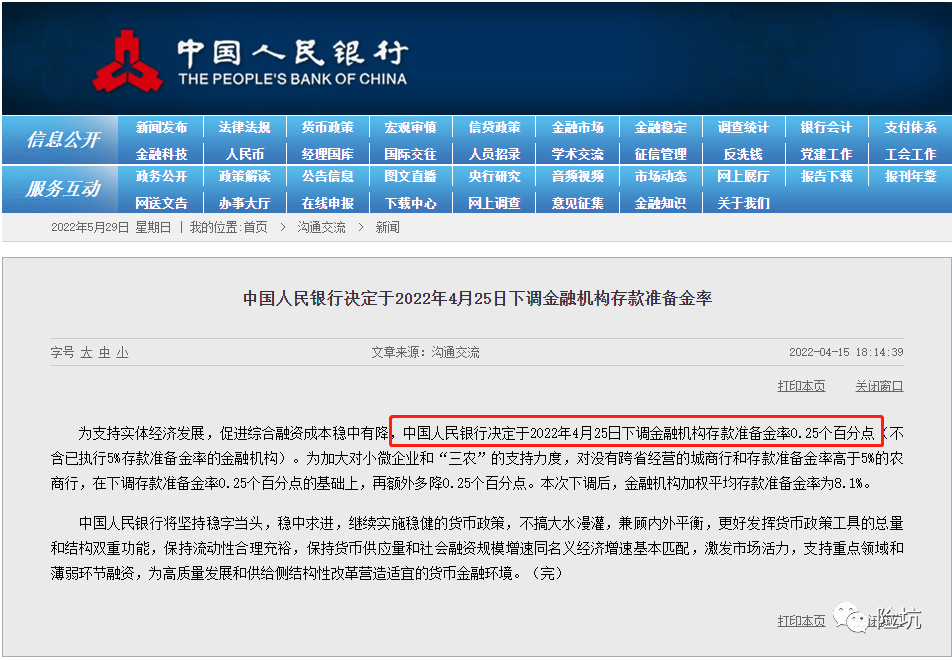This screenshot has height=660, width=952.
Task: Select 意见征集 navigation item
Action: [577, 203]
